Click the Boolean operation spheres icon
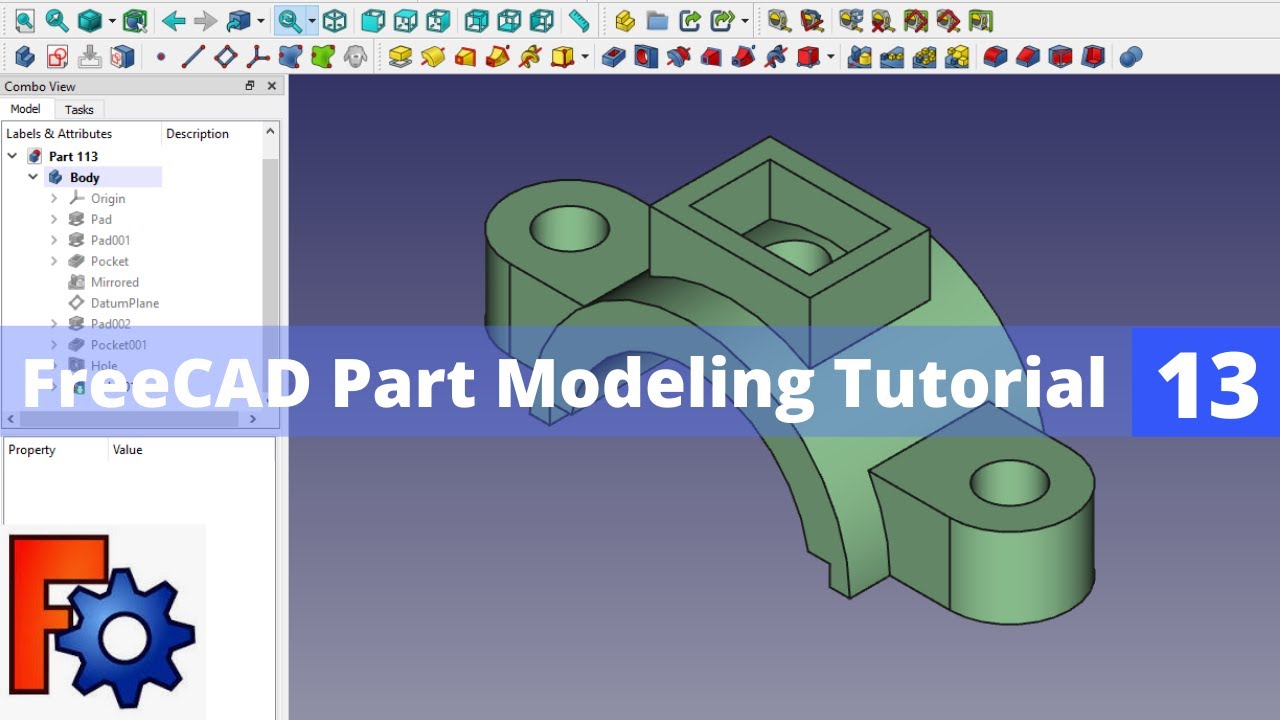Viewport: 1280px width, 720px height. (1130, 57)
